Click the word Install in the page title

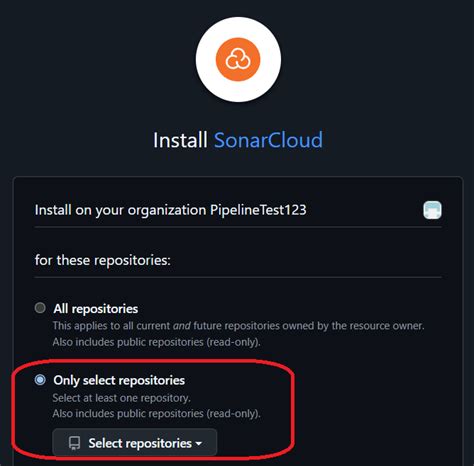180,140
